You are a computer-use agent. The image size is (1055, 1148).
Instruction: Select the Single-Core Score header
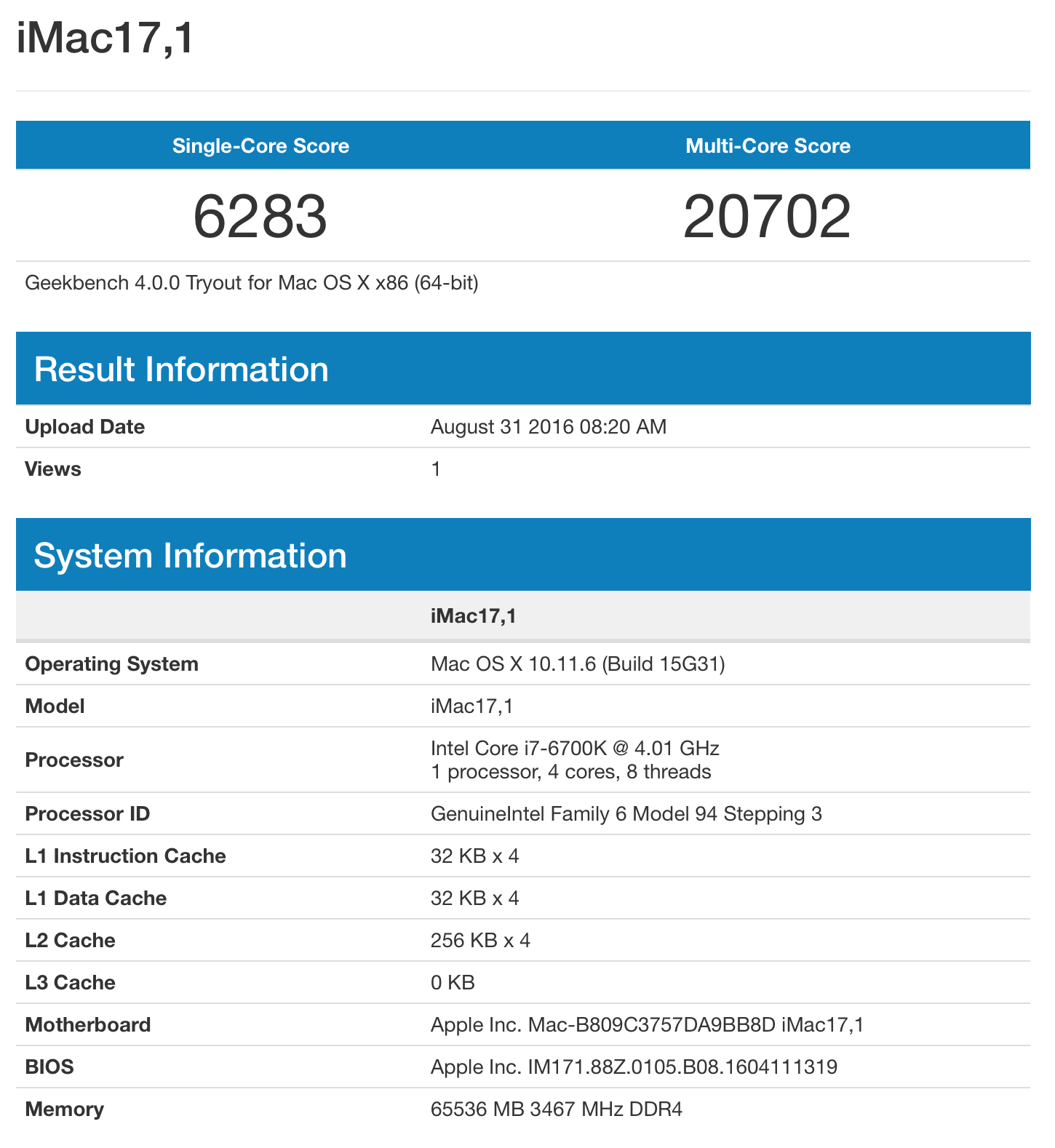tap(260, 146)
